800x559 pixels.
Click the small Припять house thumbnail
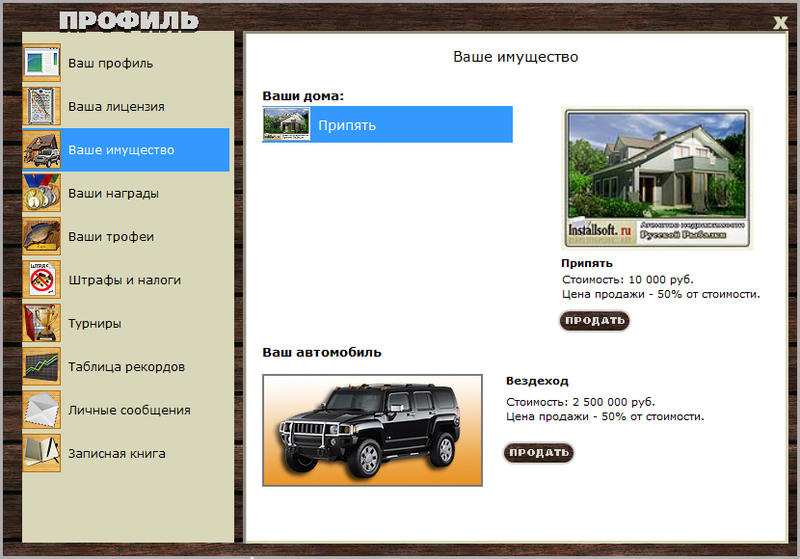click(286, 124)
